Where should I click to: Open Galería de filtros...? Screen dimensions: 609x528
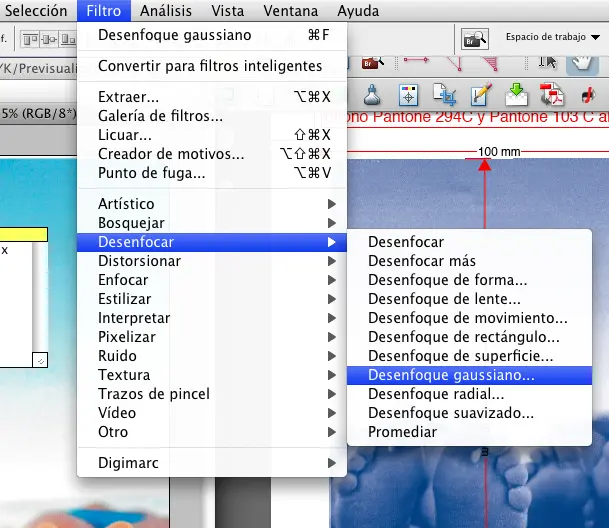pos(212,116)
